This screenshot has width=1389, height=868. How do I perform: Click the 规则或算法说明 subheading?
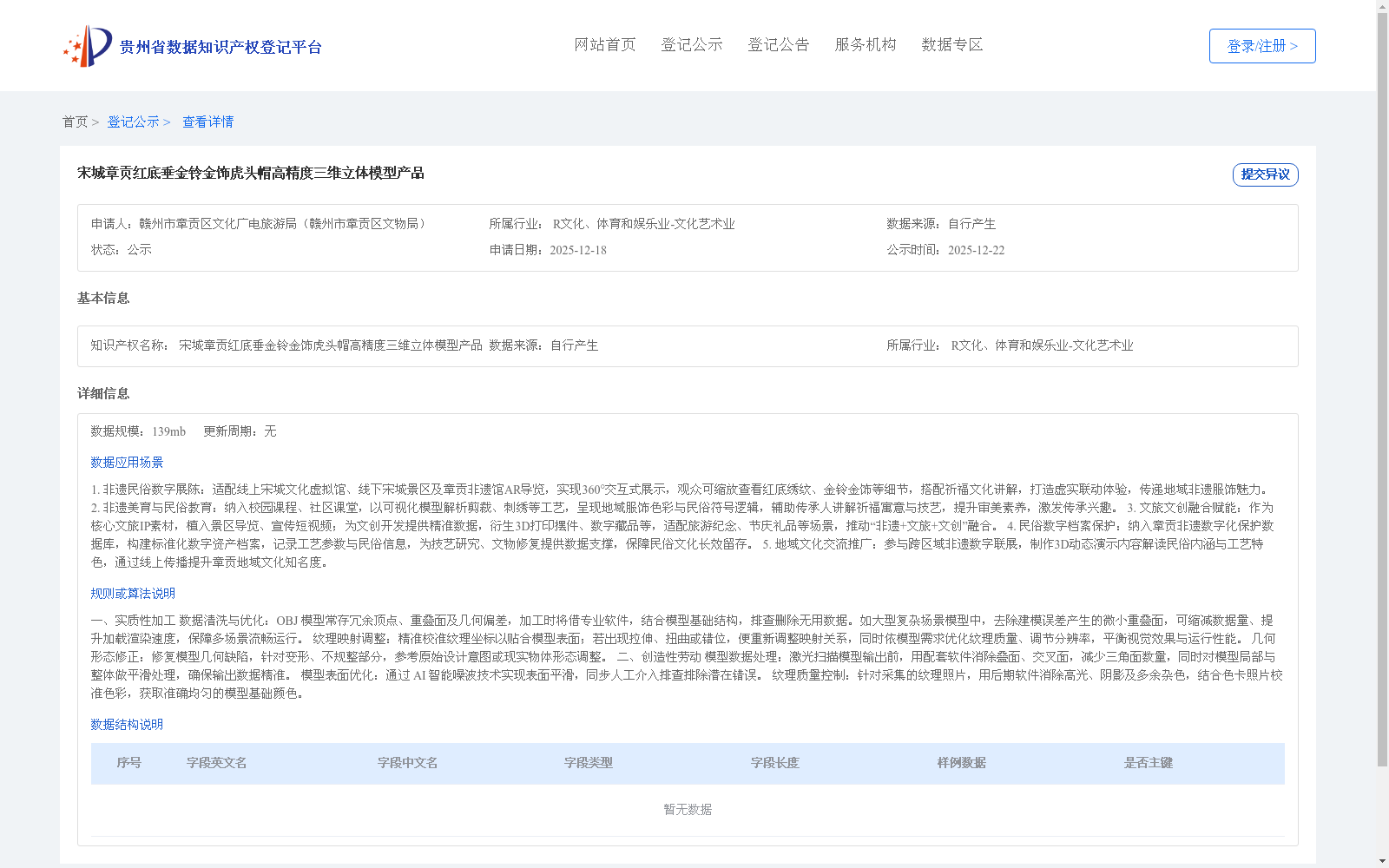pos(133,594)
